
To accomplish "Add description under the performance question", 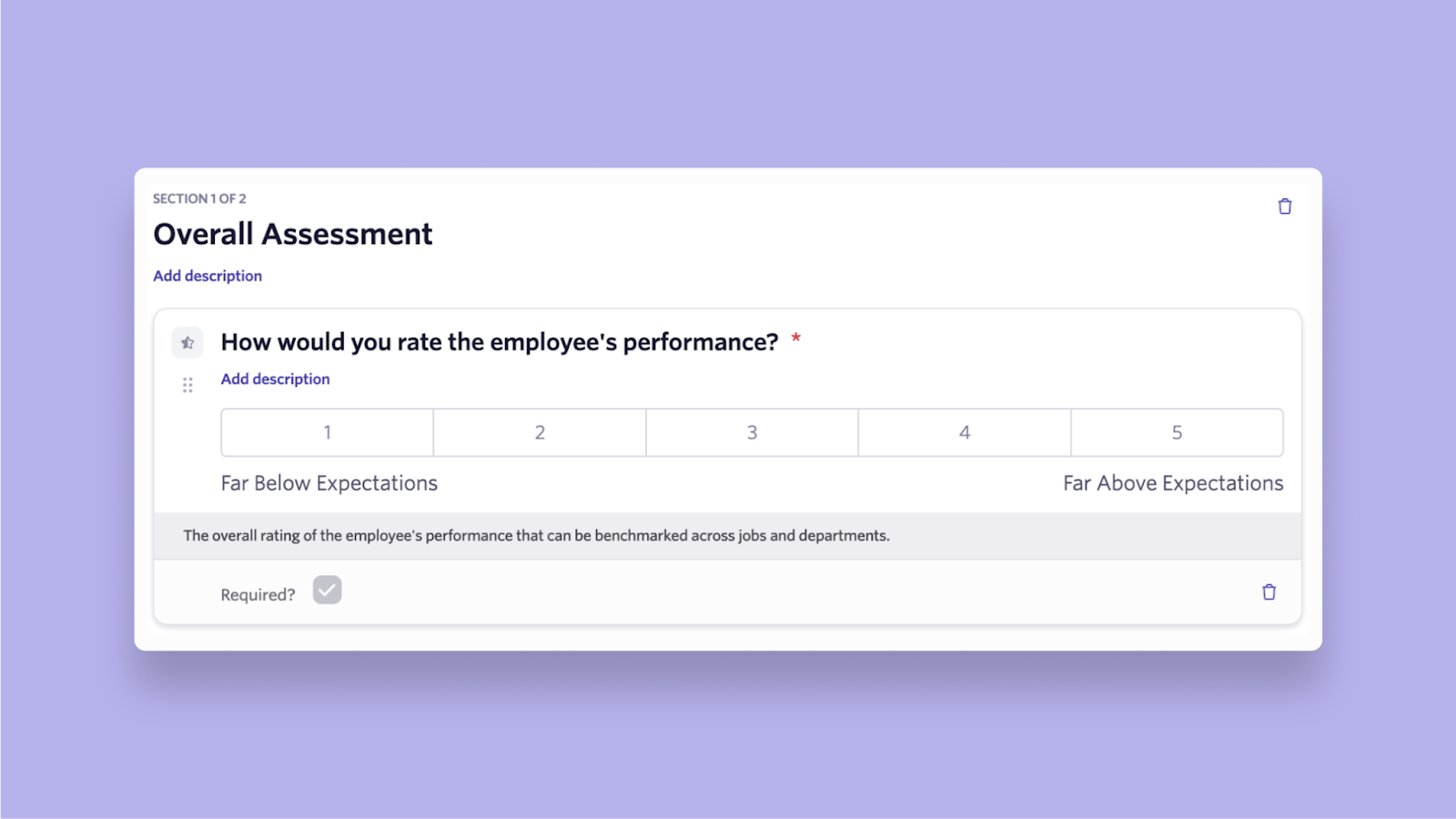I will point(275,379).
